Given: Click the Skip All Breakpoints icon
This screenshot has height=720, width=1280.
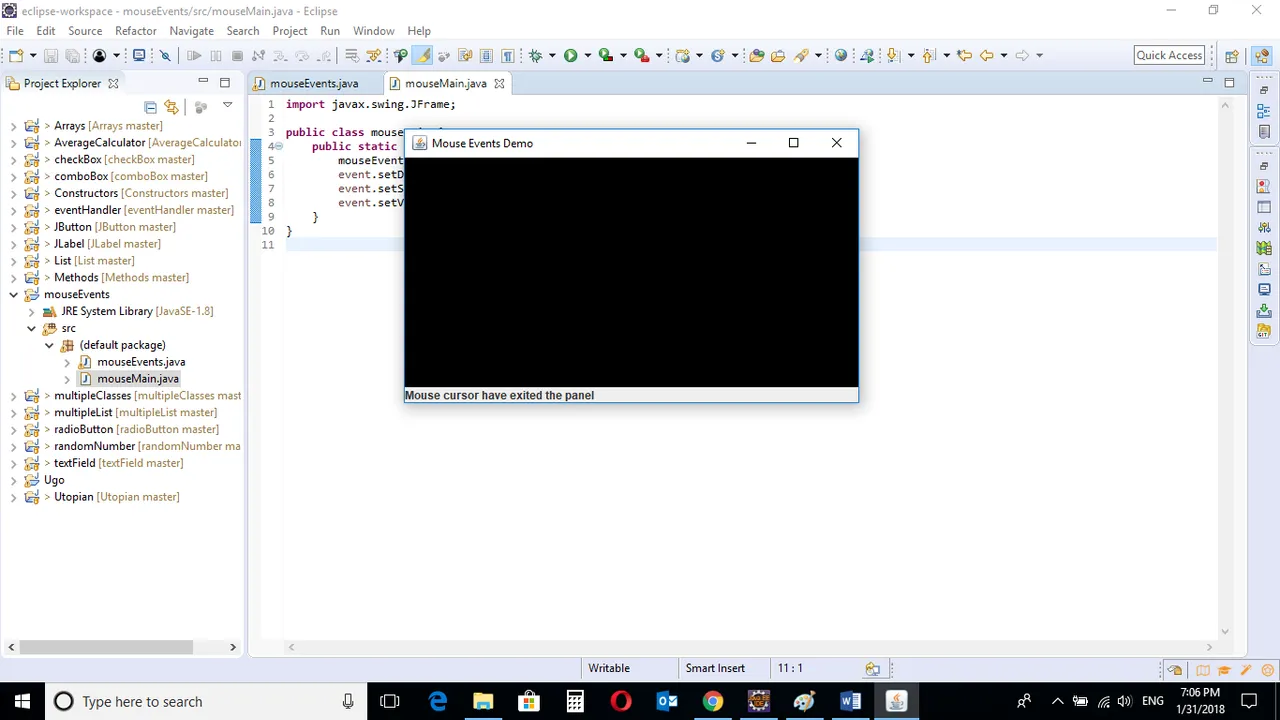Looking at the screenshot, I should (165, 55).
